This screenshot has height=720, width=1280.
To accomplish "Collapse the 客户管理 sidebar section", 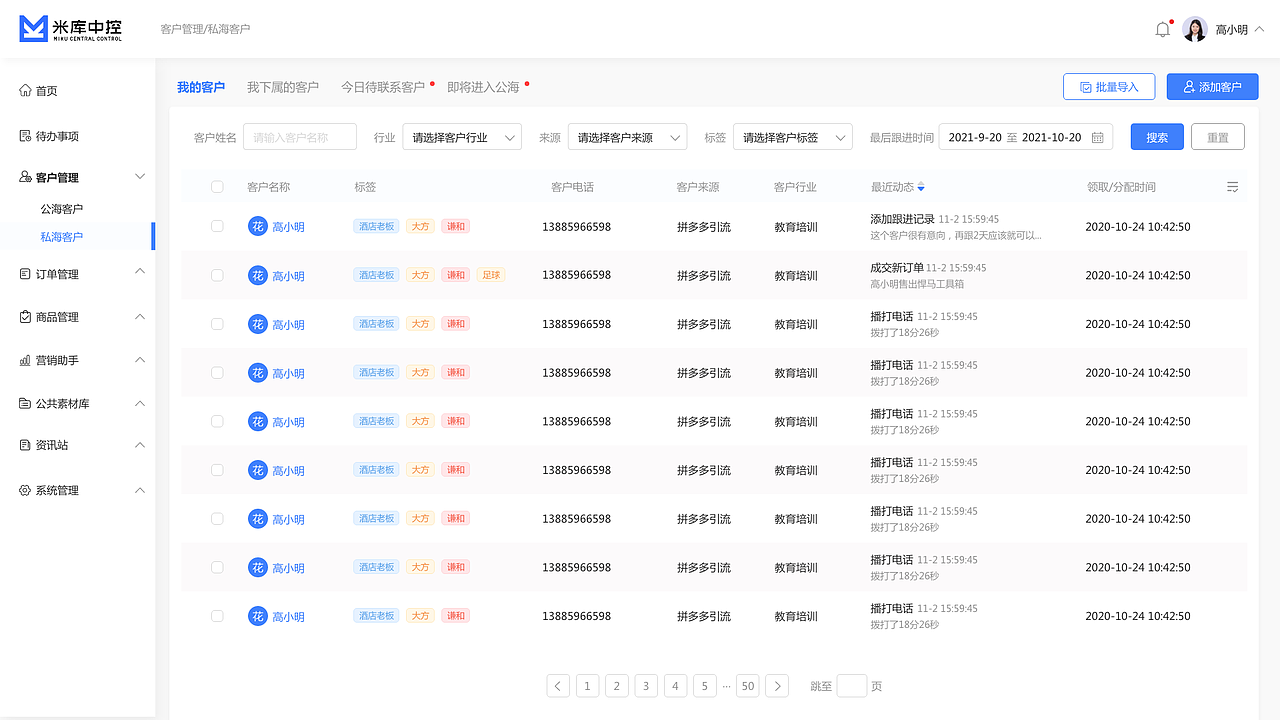I will (x=140, y=177).
